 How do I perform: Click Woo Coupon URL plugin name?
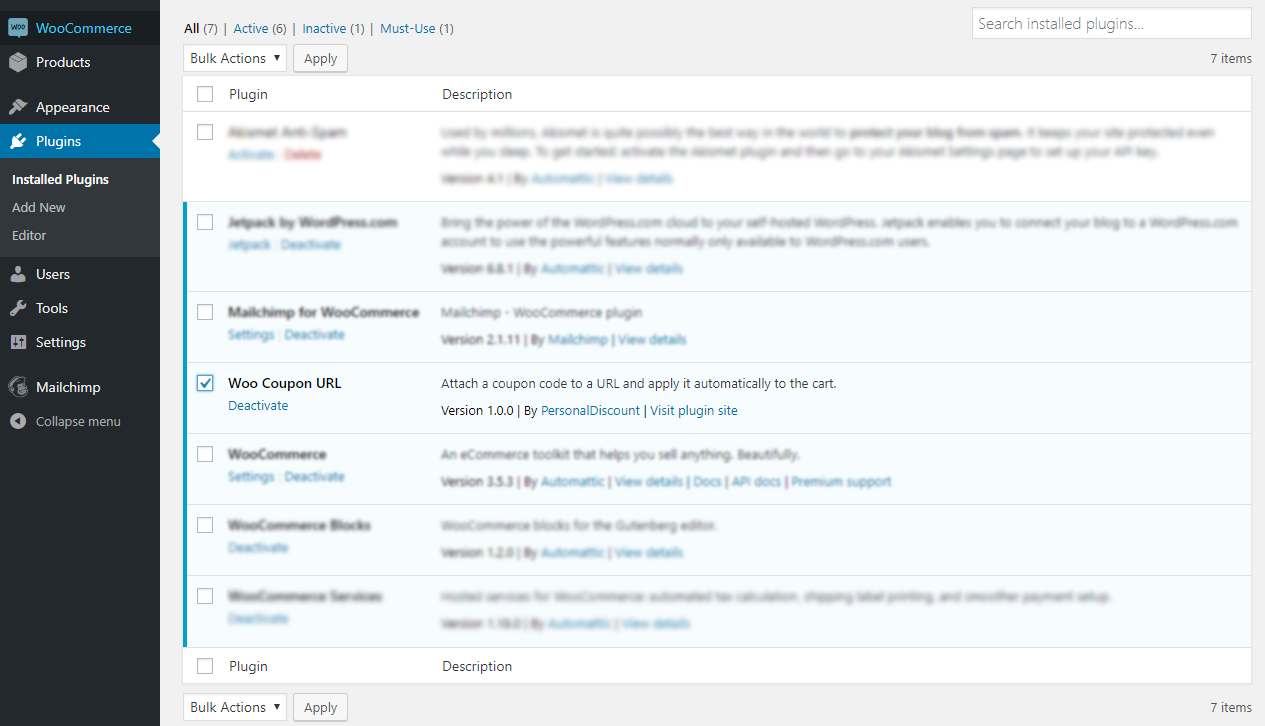[285, 383]
